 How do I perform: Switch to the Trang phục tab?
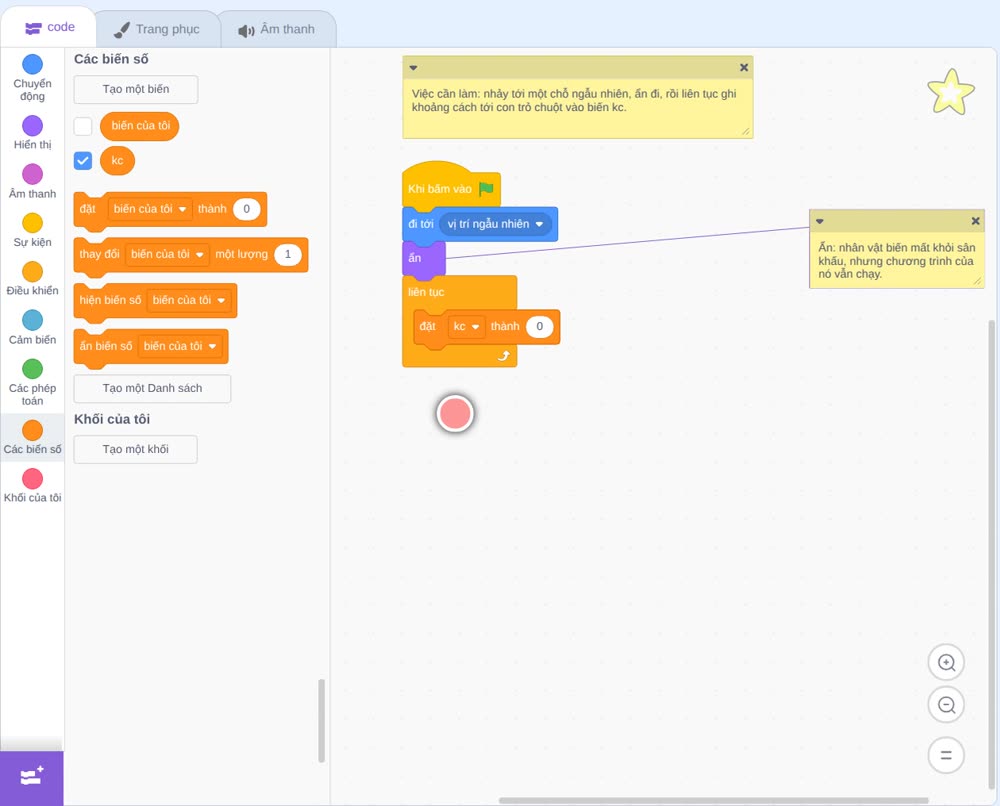coord(158,29)
